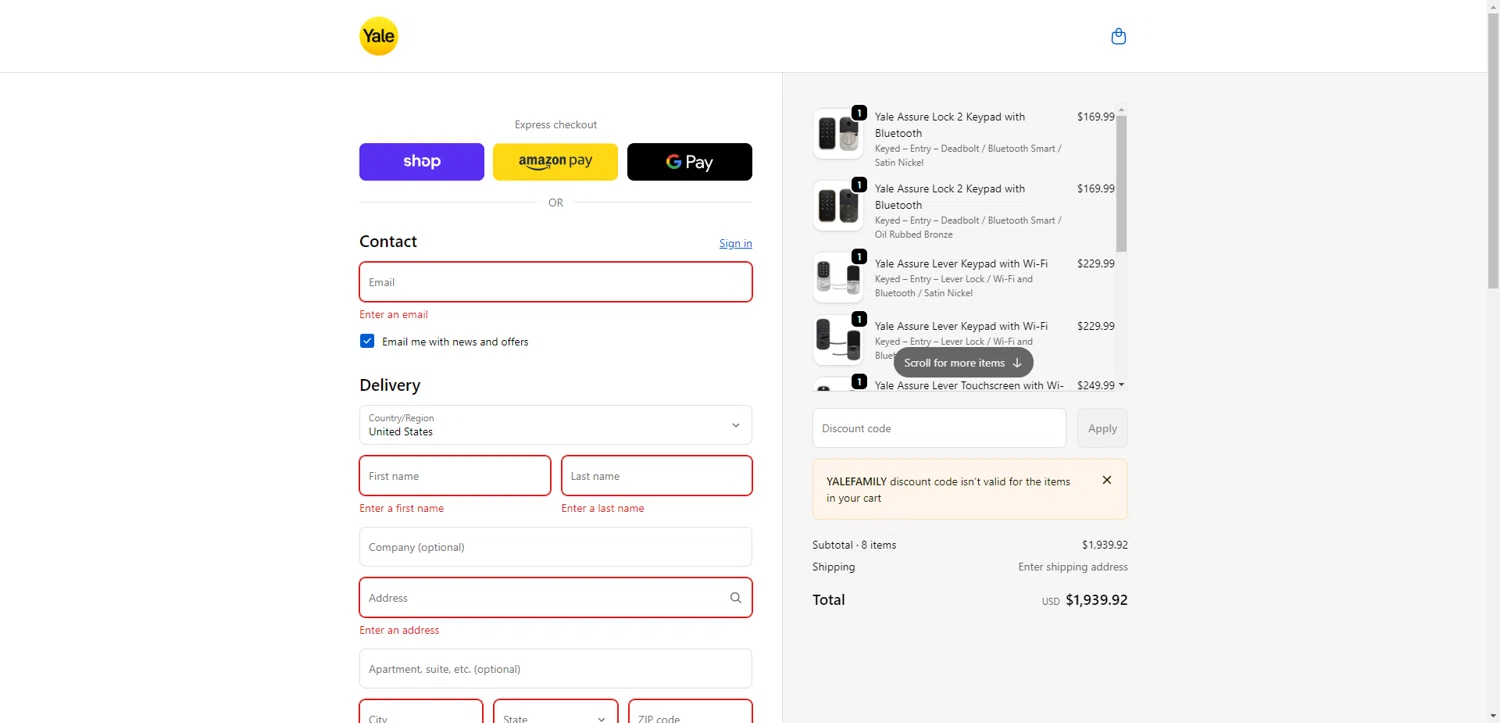Image resolution: width=1500 pixels, height=723 pixels.
Task: Click the Apply discount button
Action: [1102, 428]
